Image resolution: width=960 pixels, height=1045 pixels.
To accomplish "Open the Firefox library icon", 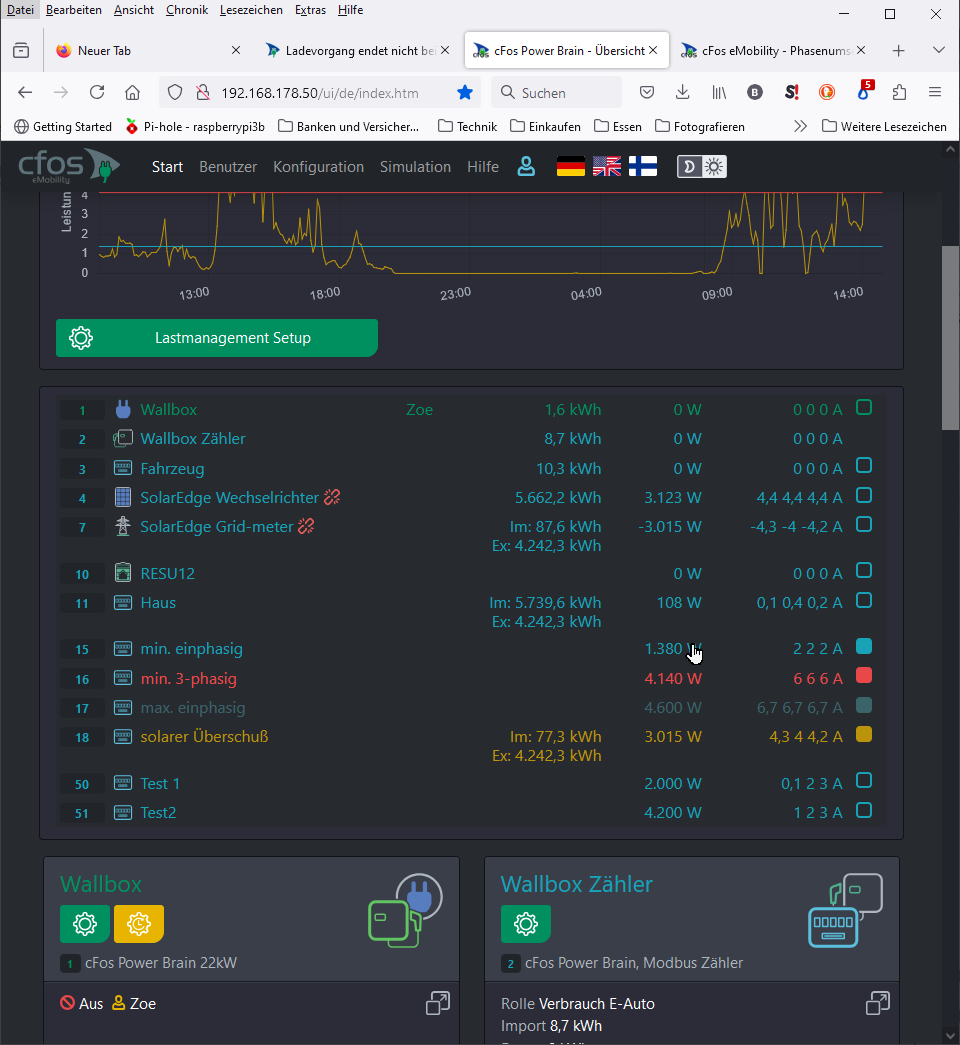I will tap(719, 92).
